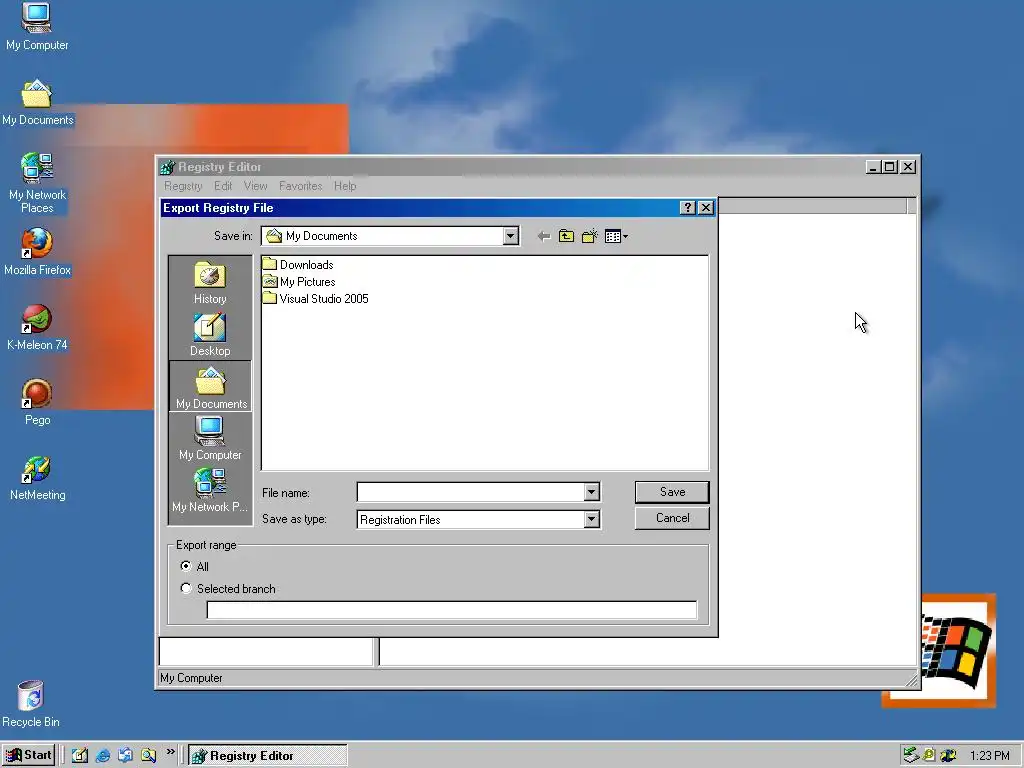
Task: Open My Network Places in the places bar
Action: point(210,490)
